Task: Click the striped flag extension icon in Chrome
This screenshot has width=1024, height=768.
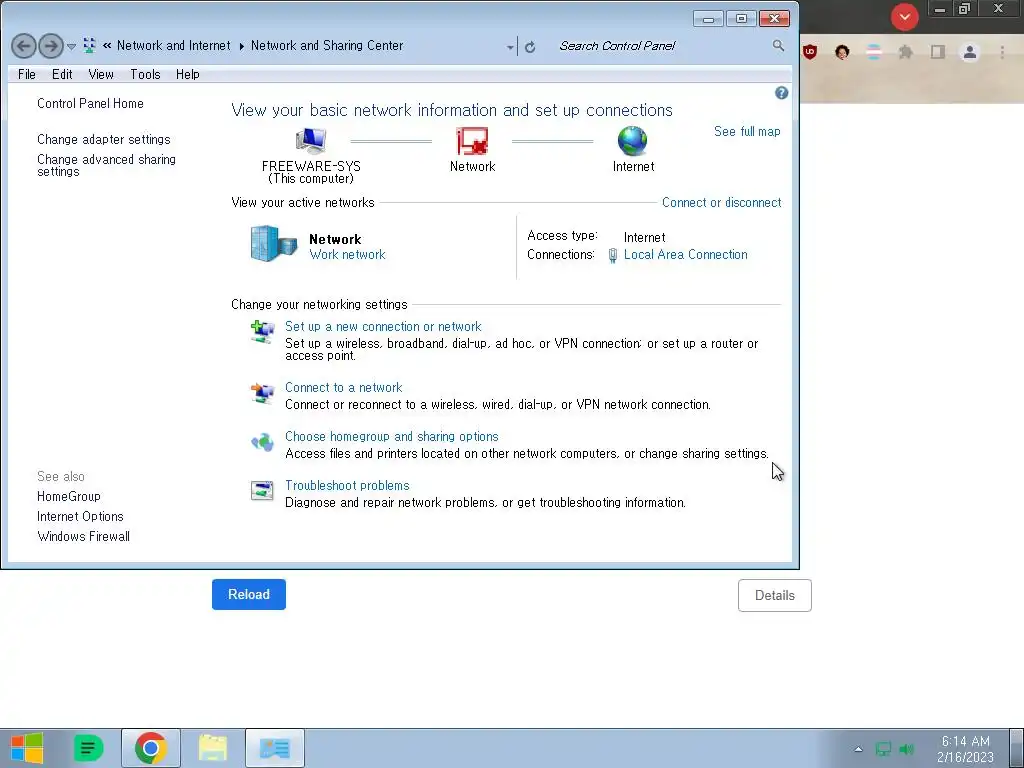Action: click(874, 52)
